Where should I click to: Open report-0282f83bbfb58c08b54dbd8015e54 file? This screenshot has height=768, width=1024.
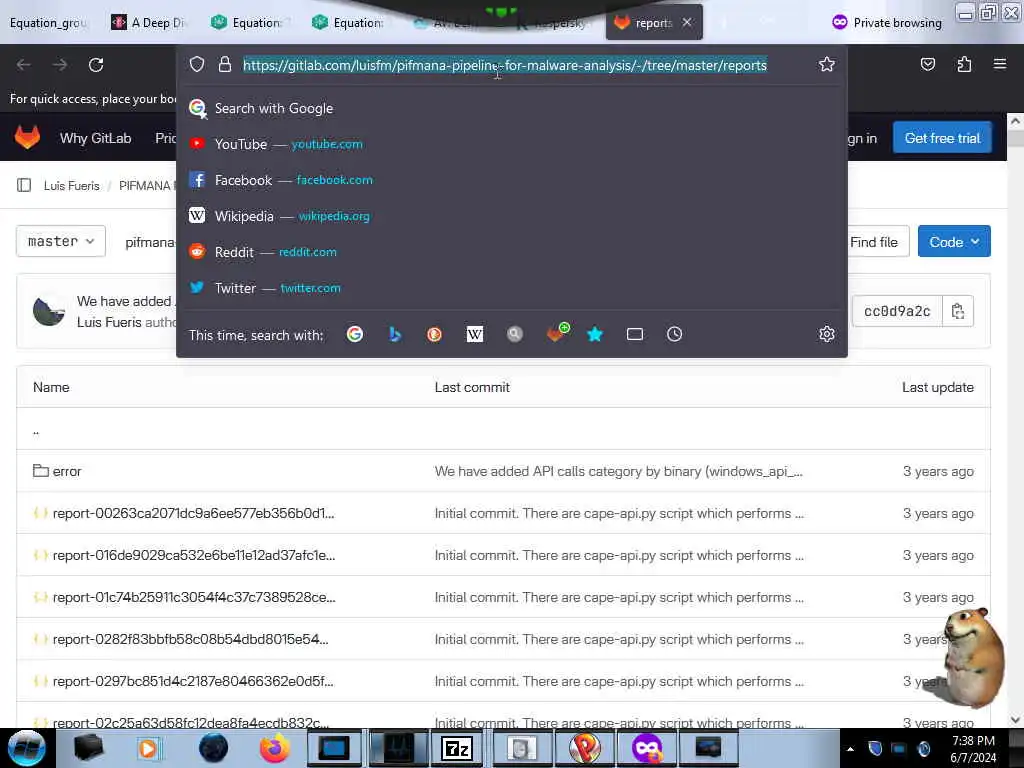(x=191, y=639)
